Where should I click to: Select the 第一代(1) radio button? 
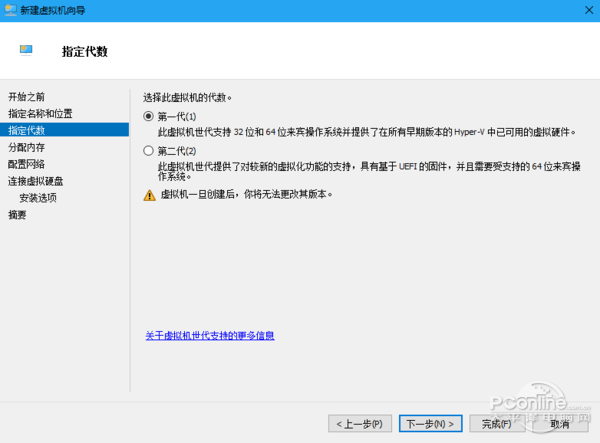pyautogui.click(x=149, y=116)
